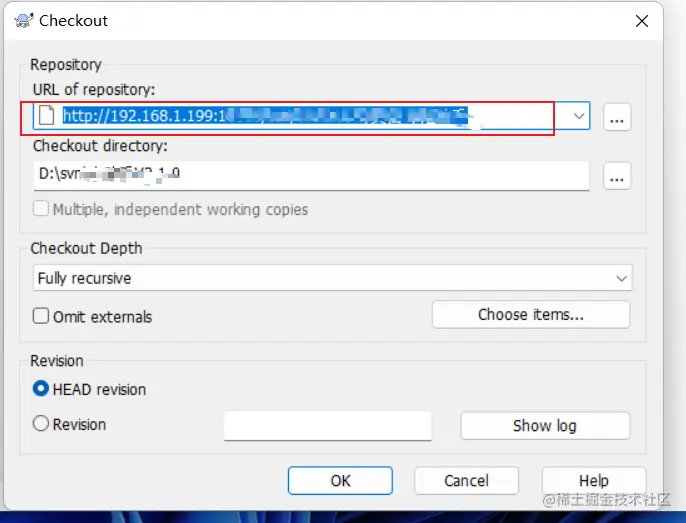Viewport: 686px width, 523px height.
Task: Expand the URL of repository dropdown
Action: 579,116
